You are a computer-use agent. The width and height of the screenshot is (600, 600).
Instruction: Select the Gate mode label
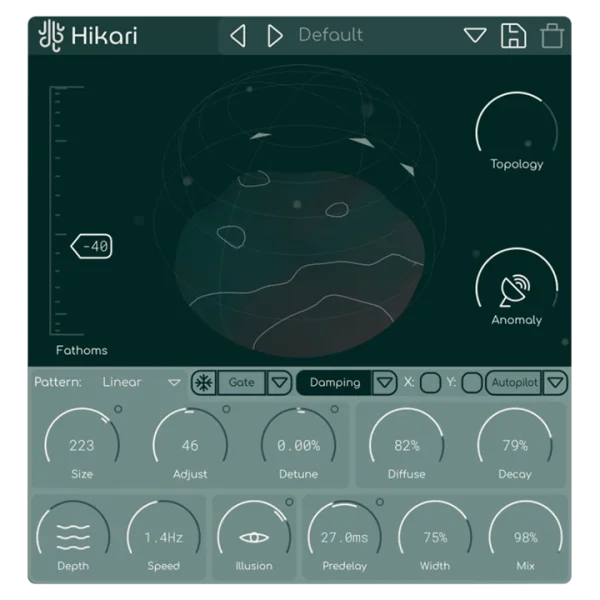(242, 383)
